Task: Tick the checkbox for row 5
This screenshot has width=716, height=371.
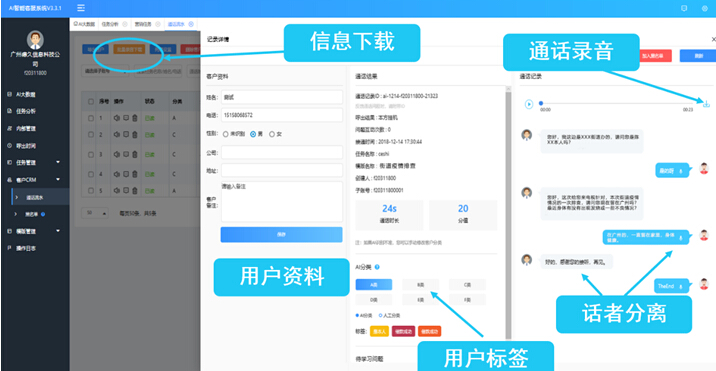Action: click(91, 190)
